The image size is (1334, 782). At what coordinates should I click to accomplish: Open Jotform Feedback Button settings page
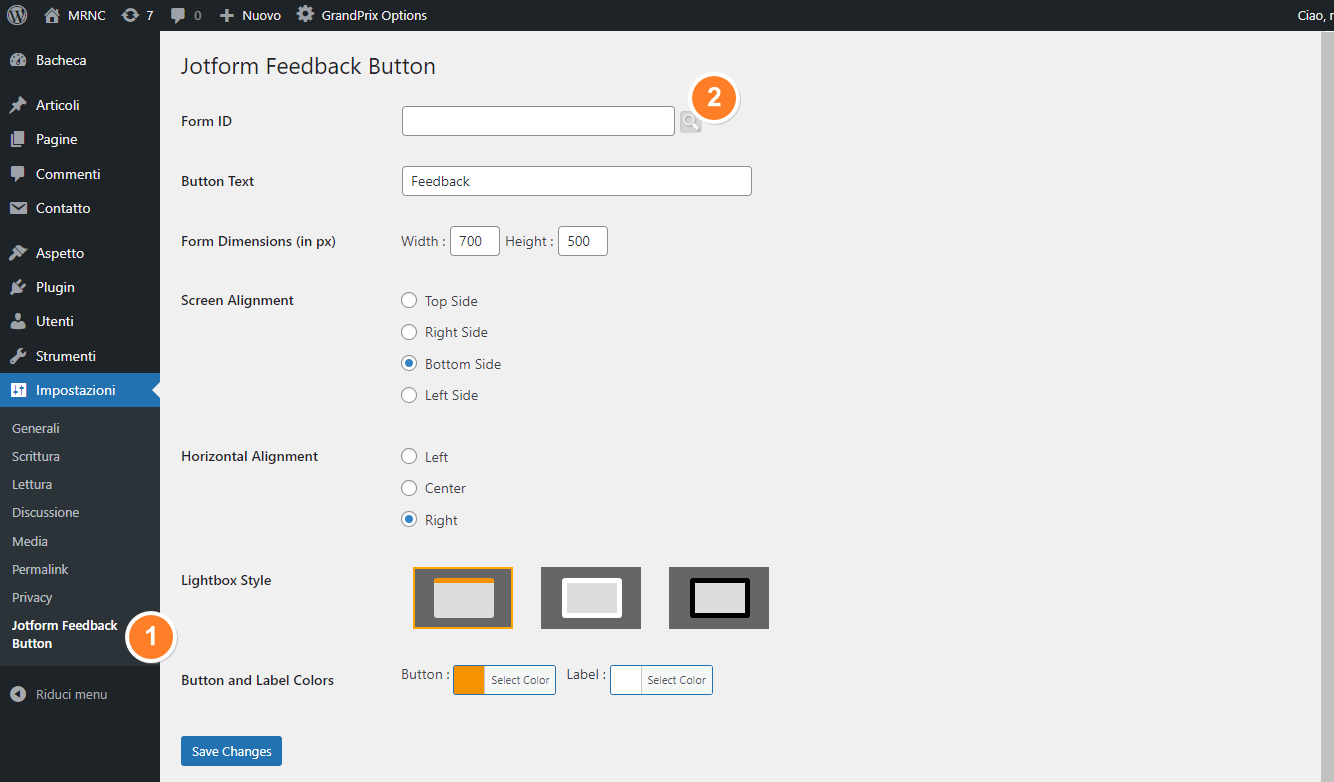[65, 634]
